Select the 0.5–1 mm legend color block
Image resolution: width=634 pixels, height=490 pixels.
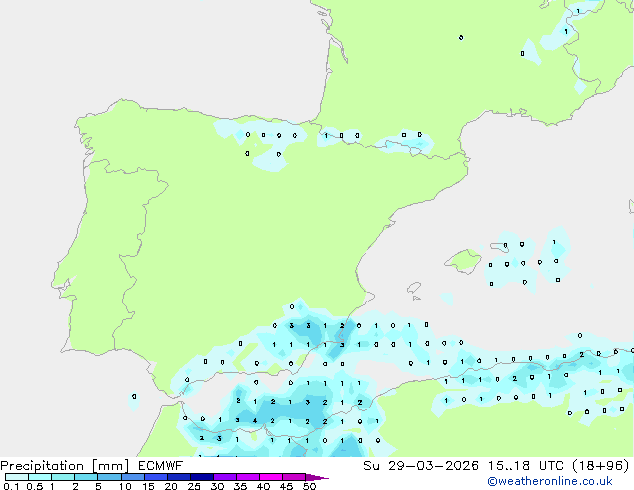tap(40, 477)
